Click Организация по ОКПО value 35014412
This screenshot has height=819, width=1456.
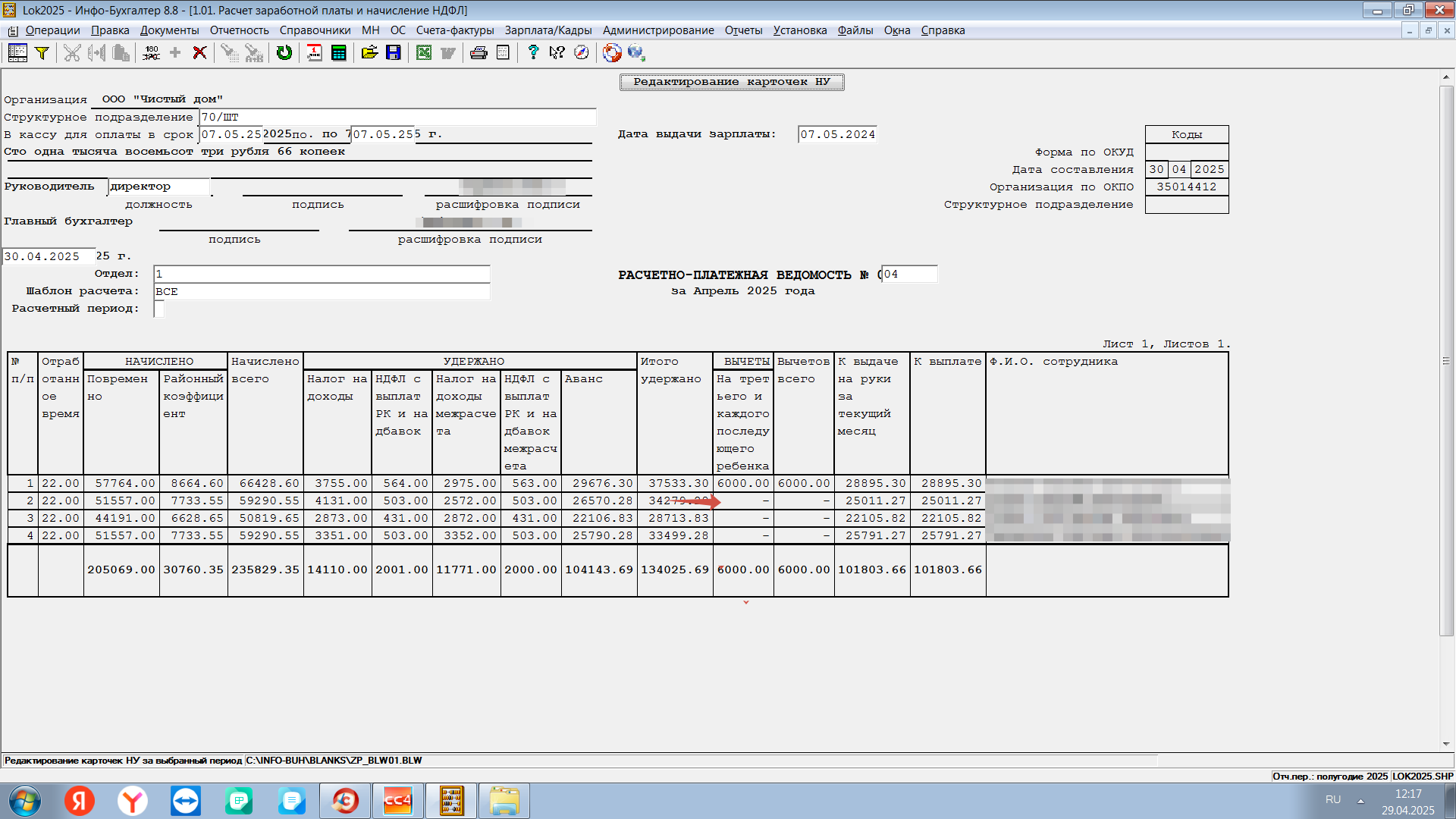(x=1187, y=187)
